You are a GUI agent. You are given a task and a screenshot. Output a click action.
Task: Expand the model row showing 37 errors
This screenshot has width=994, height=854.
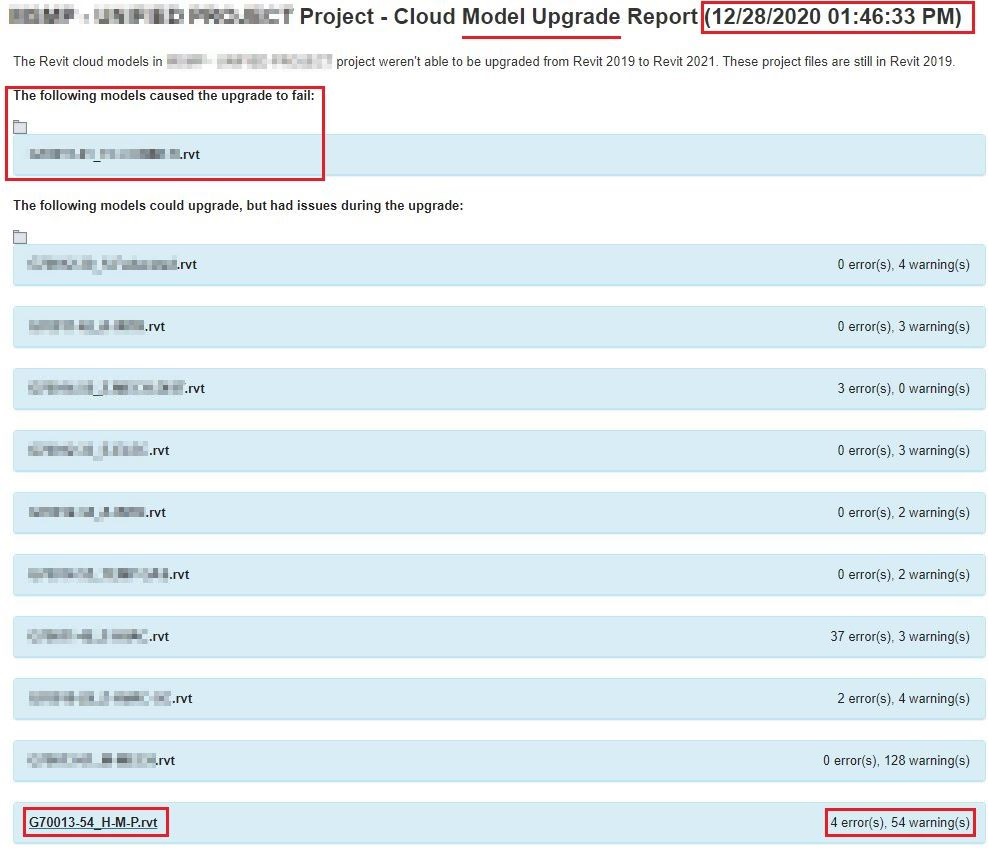[497, 636]
